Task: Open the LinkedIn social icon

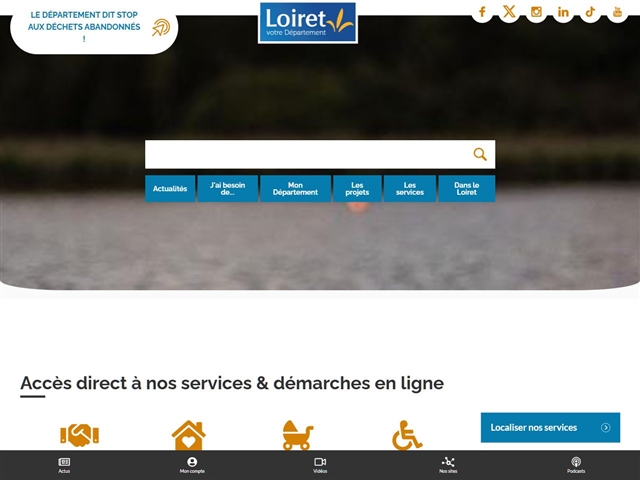Action: pyautogui.click(x=563, y=12)
